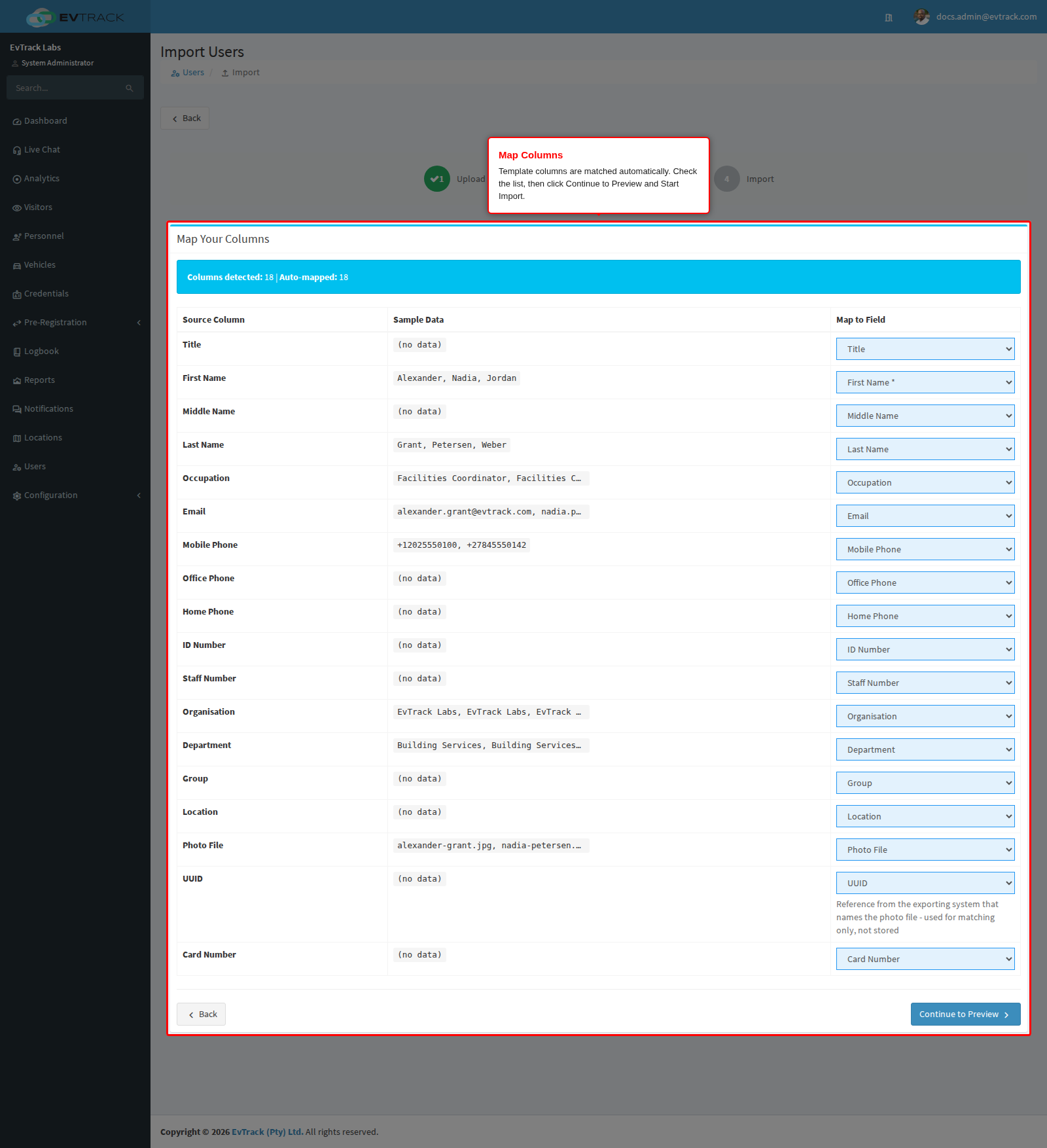Open Personnel icon in sidebar
This screenshot has width=1047, height=1148.
tap(17, 237)
